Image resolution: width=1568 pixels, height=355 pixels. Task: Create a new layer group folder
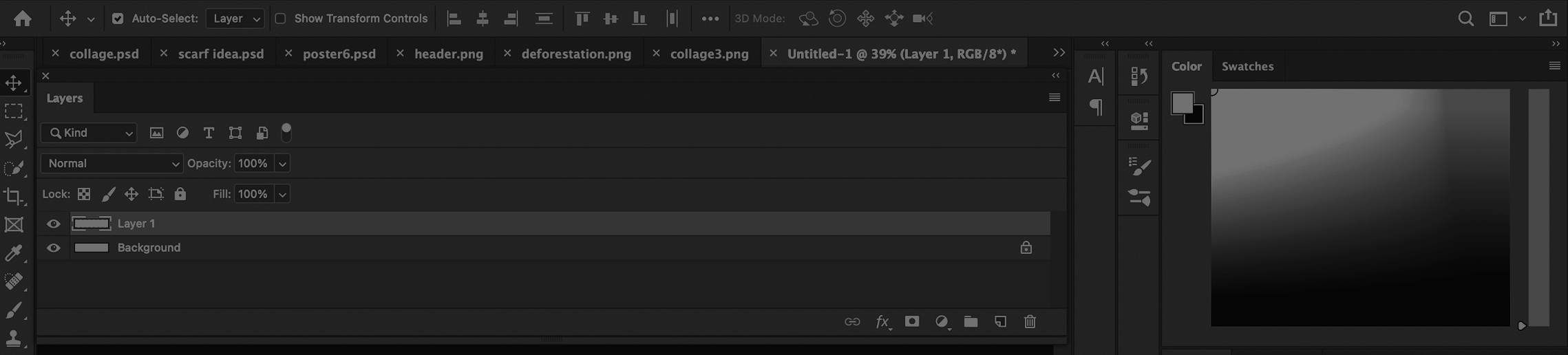click(971, 321)
